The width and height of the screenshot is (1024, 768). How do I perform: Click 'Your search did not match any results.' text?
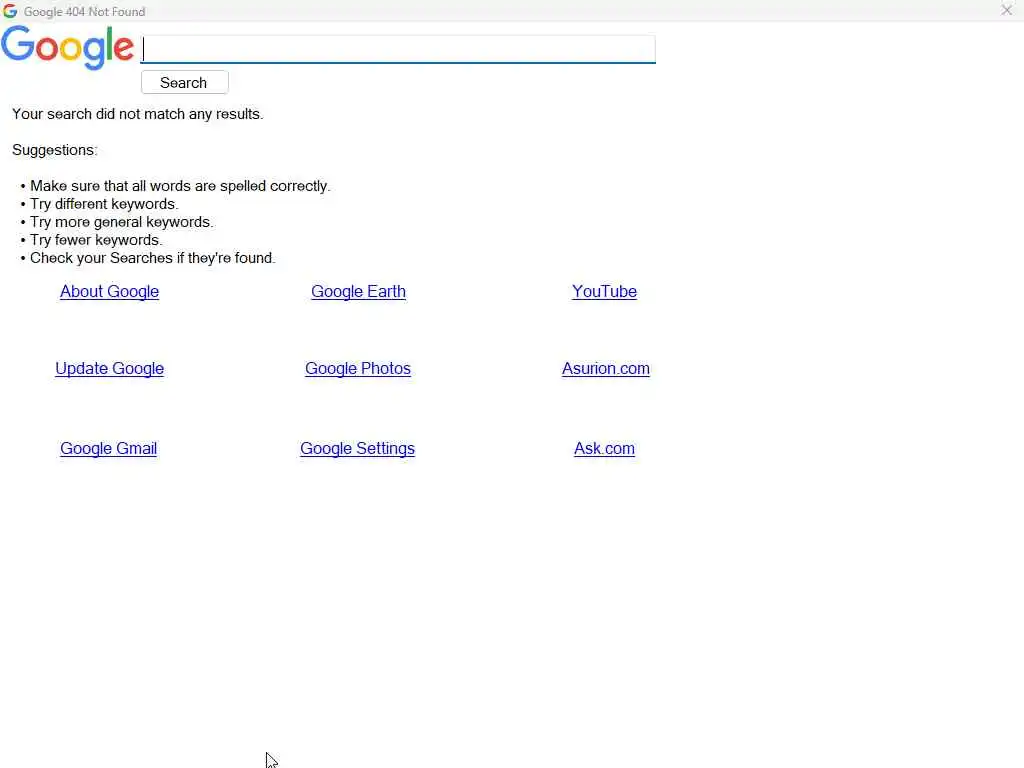138,114
